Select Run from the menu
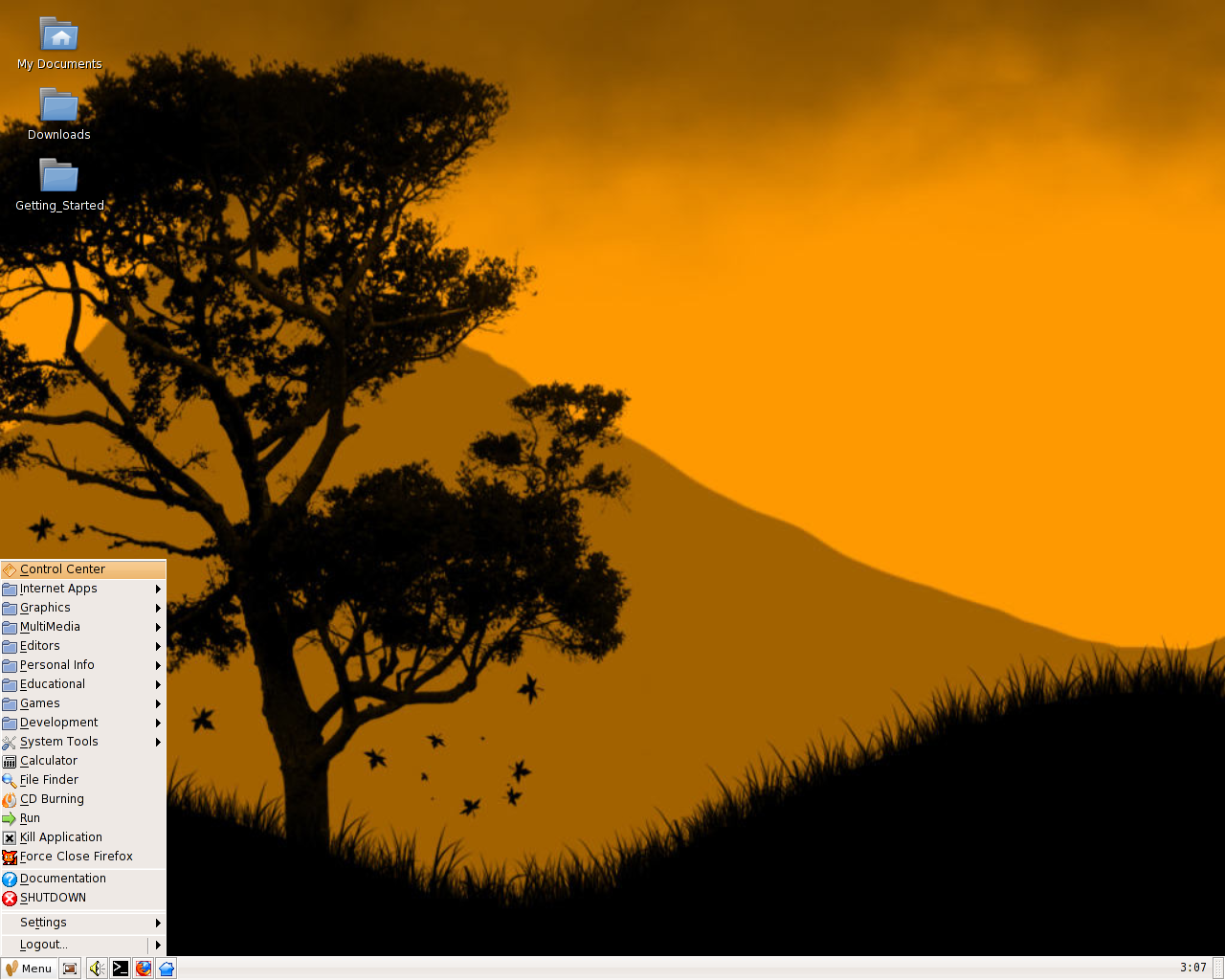This screenshot has width=1225, height=980. coord(83,818)
